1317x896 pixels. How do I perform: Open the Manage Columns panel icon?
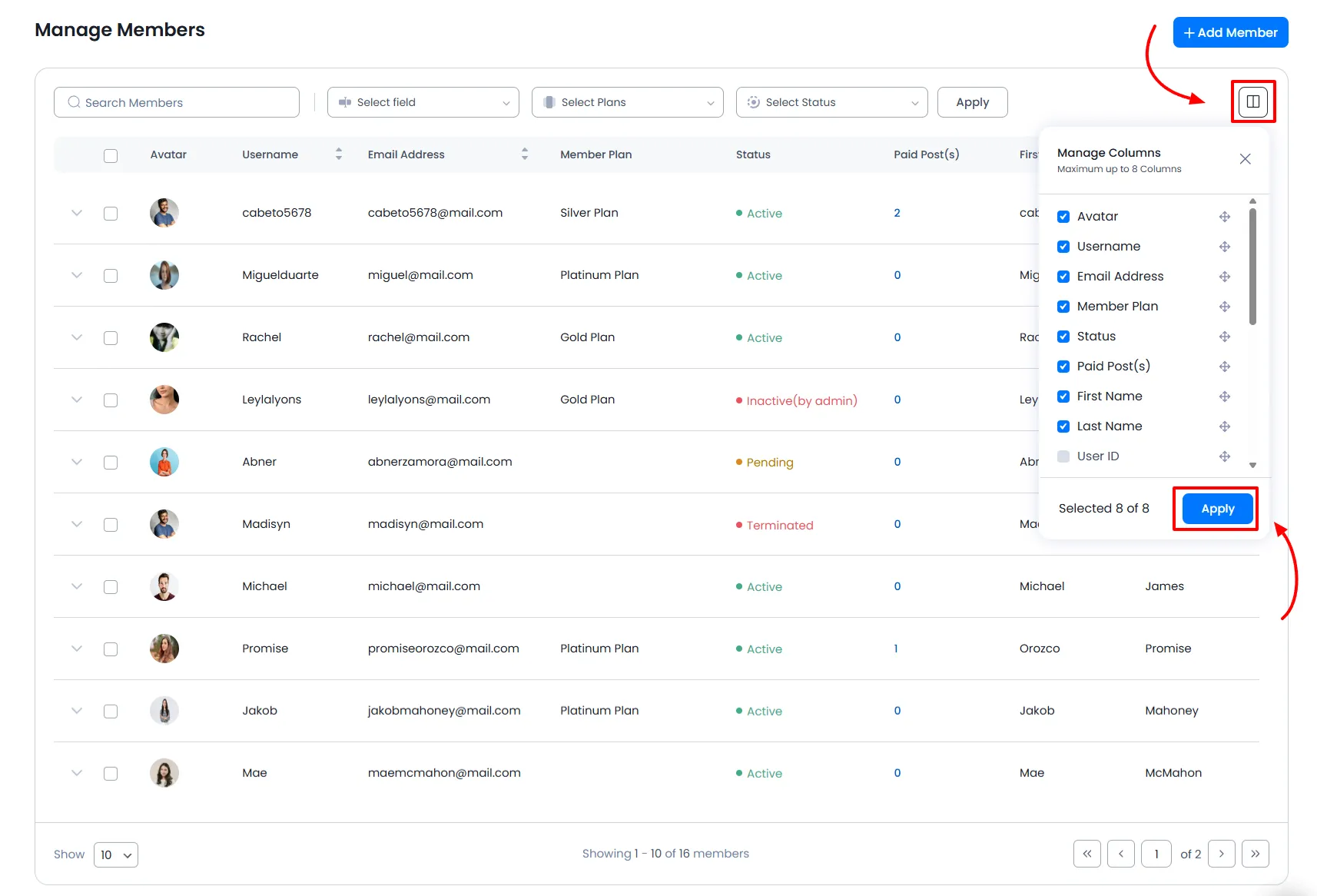point(1253,101)
